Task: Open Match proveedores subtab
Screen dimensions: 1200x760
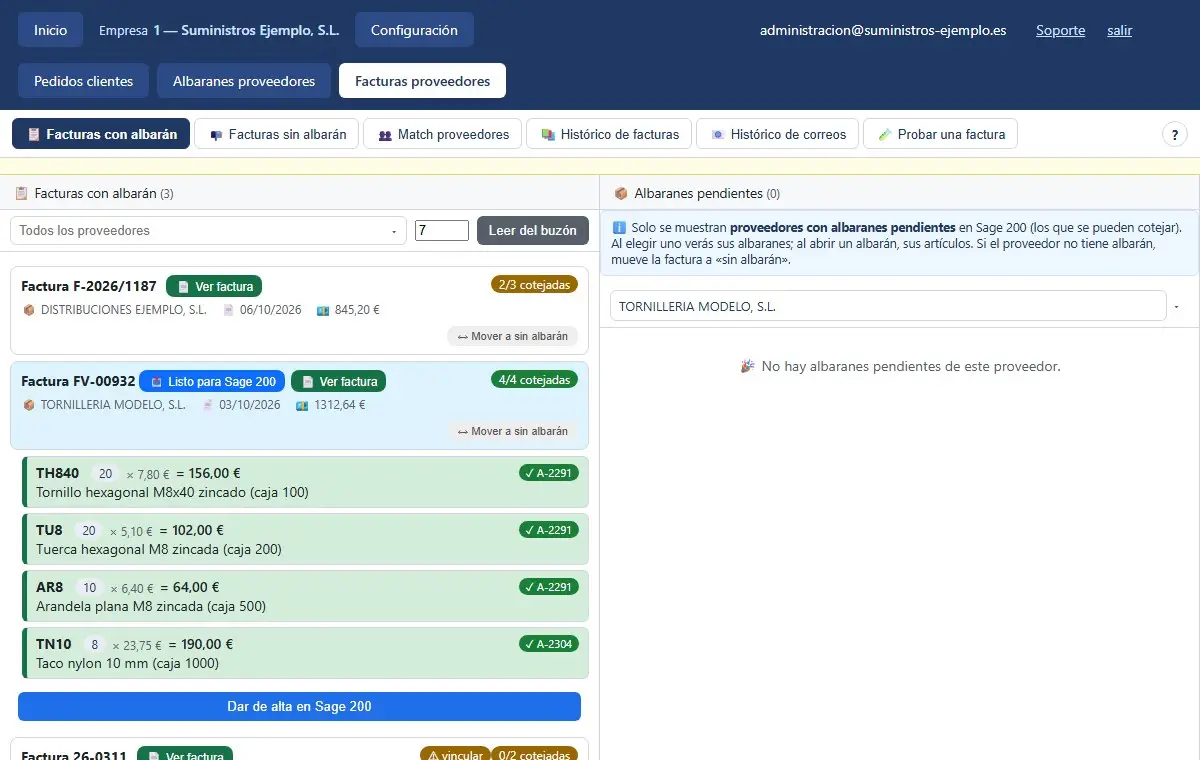Action: [x=443, y=134]
